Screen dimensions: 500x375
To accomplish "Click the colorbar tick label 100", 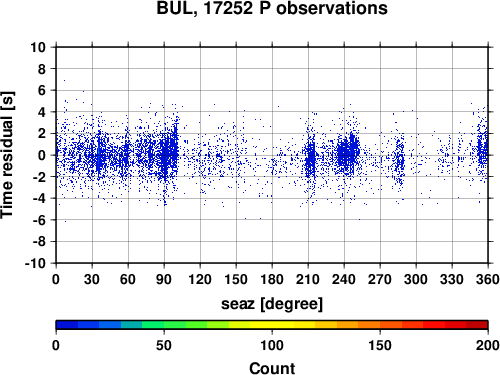I will [272, 345].
